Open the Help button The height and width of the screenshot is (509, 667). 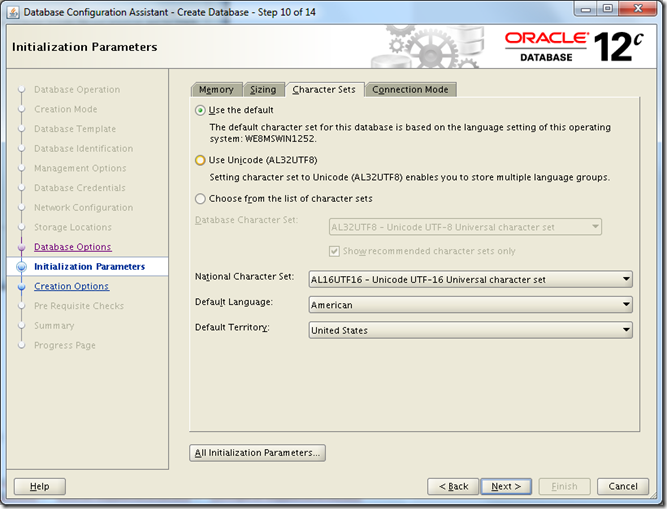[39, 487]
